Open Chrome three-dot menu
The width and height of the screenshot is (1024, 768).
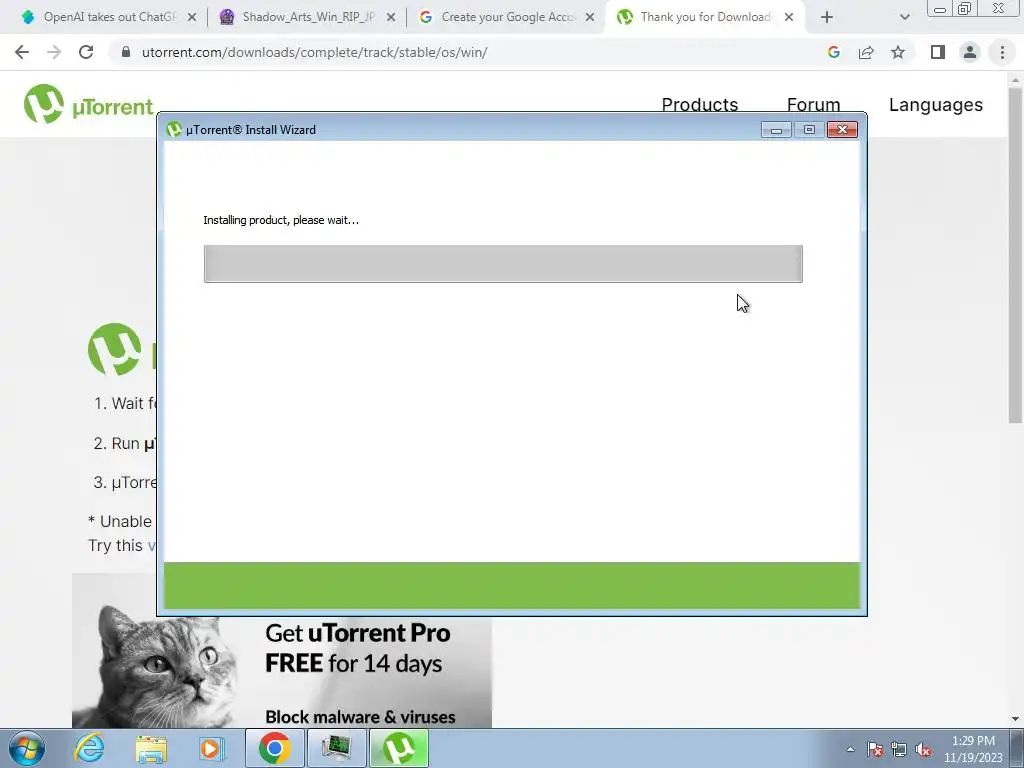pyautogui.click(x=1002, y=52)
